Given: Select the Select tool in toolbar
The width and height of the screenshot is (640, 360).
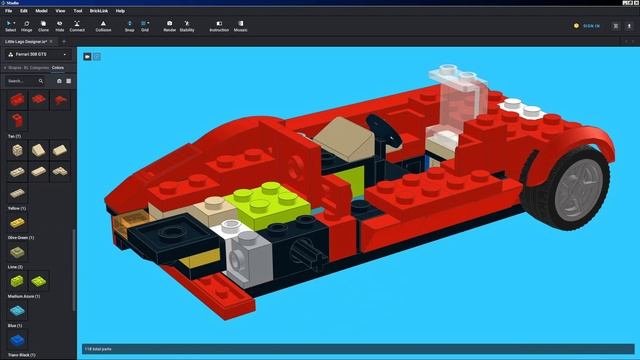Looking at the screenshot, I should tap(10, 26).
